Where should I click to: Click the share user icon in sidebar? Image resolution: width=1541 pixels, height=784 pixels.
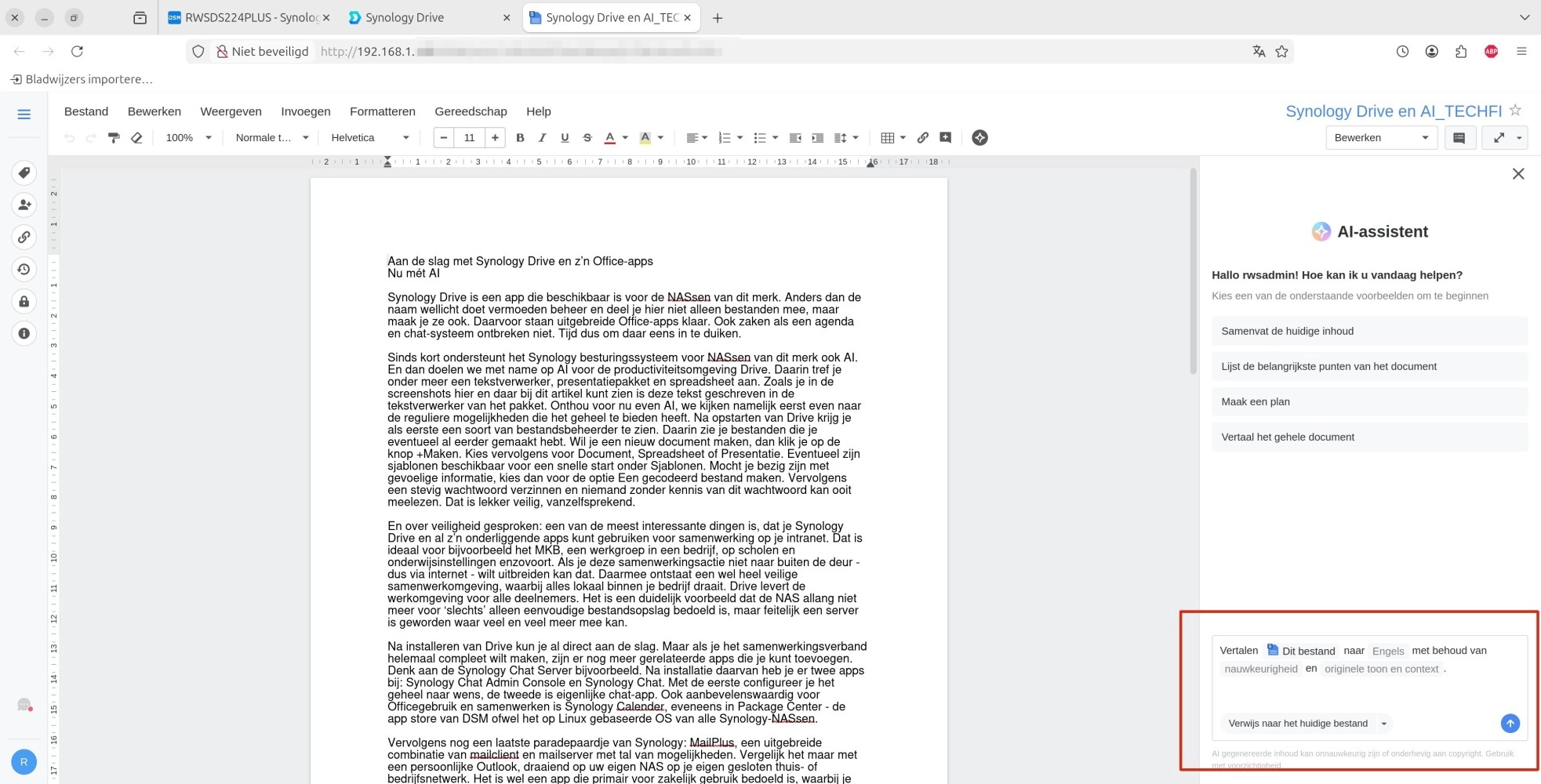(24, 205)
